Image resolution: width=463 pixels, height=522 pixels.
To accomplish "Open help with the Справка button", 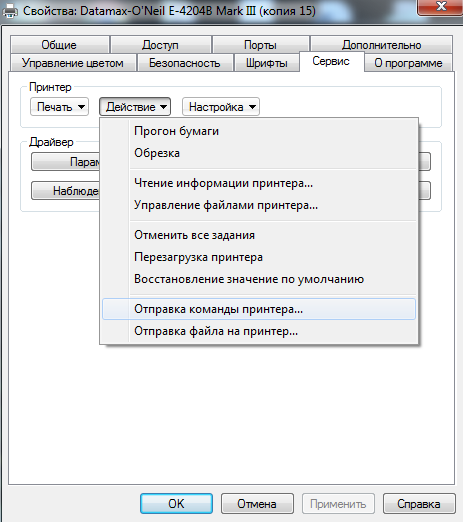I will [419, 503].
